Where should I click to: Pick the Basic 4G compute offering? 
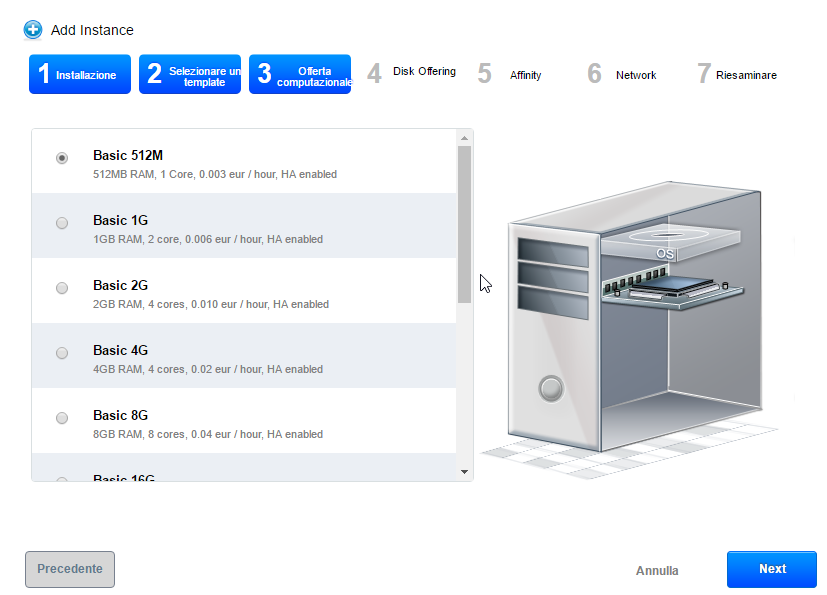(62, 353)
